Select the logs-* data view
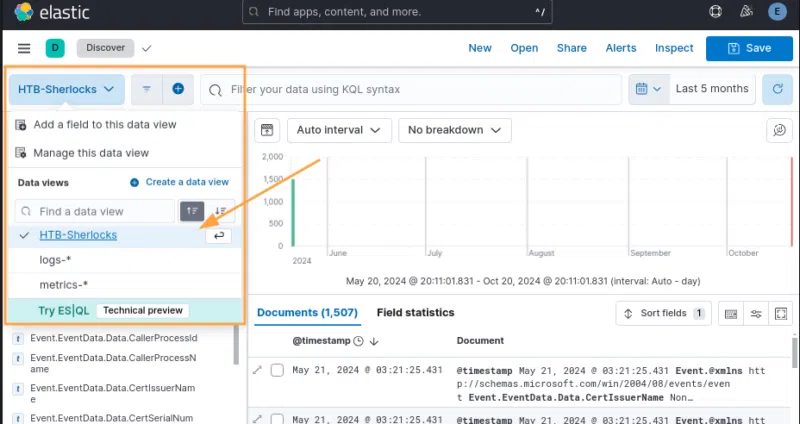Screen dimensions: 800x424 coord(55,260)
